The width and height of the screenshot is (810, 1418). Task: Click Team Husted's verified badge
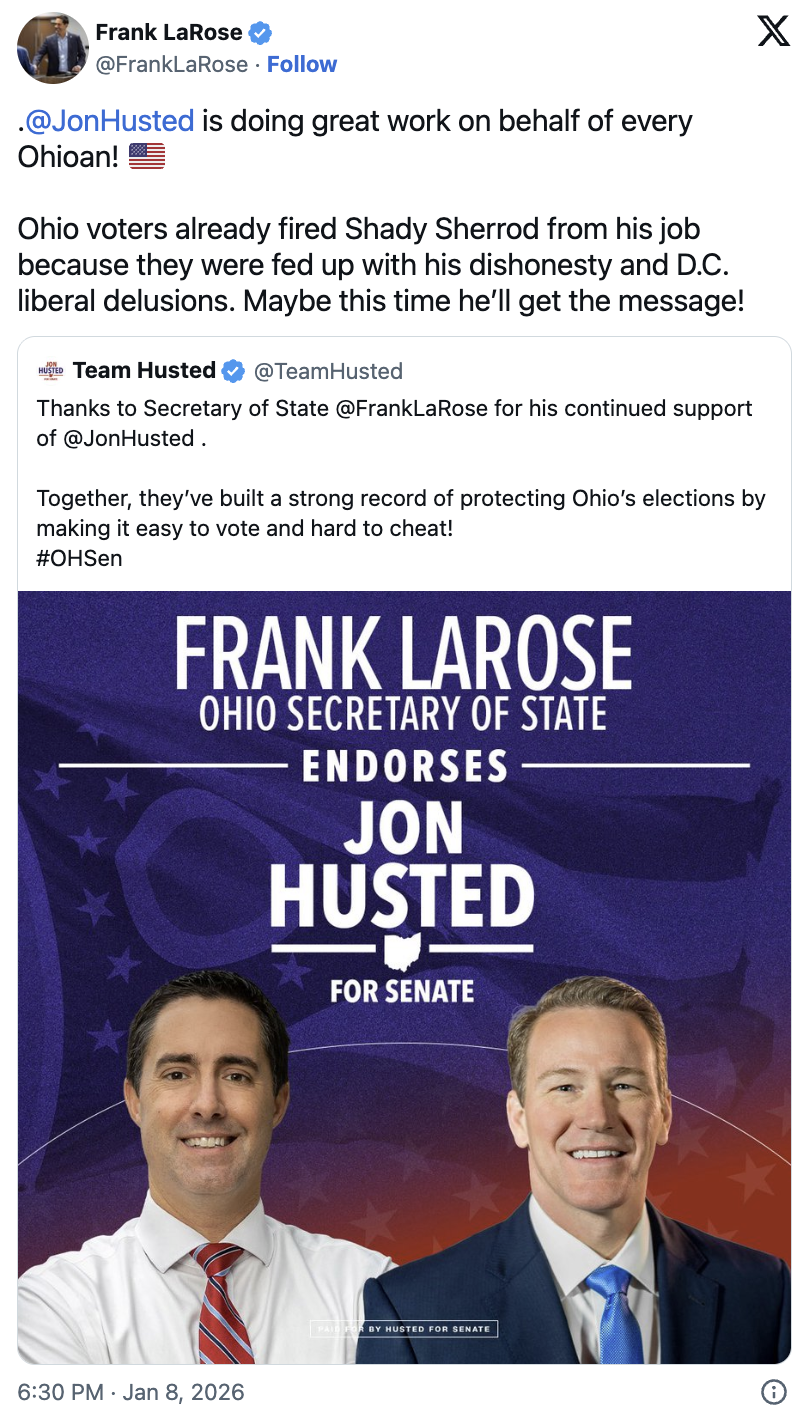tap(233, 370)
